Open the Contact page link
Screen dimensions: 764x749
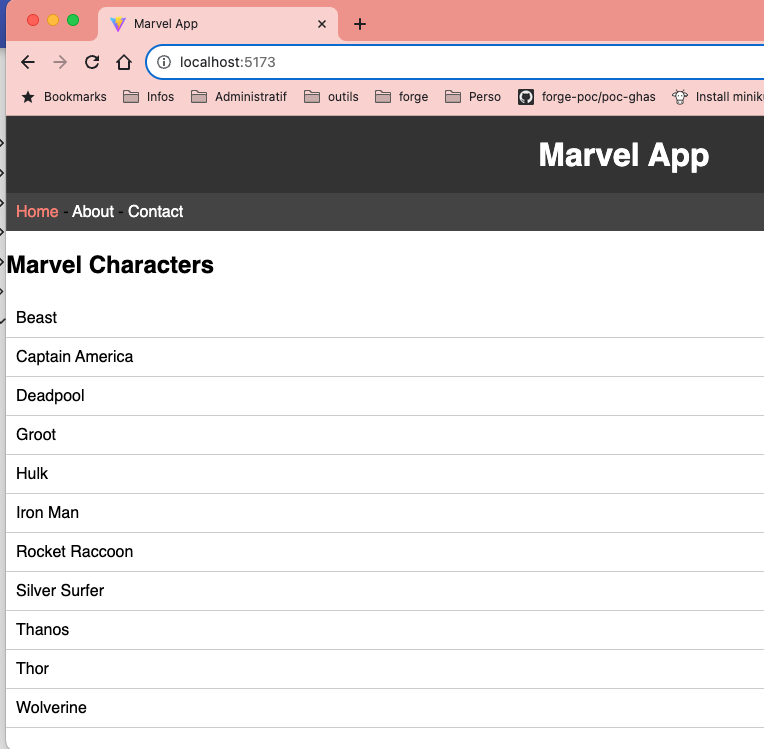click(155, 212)
